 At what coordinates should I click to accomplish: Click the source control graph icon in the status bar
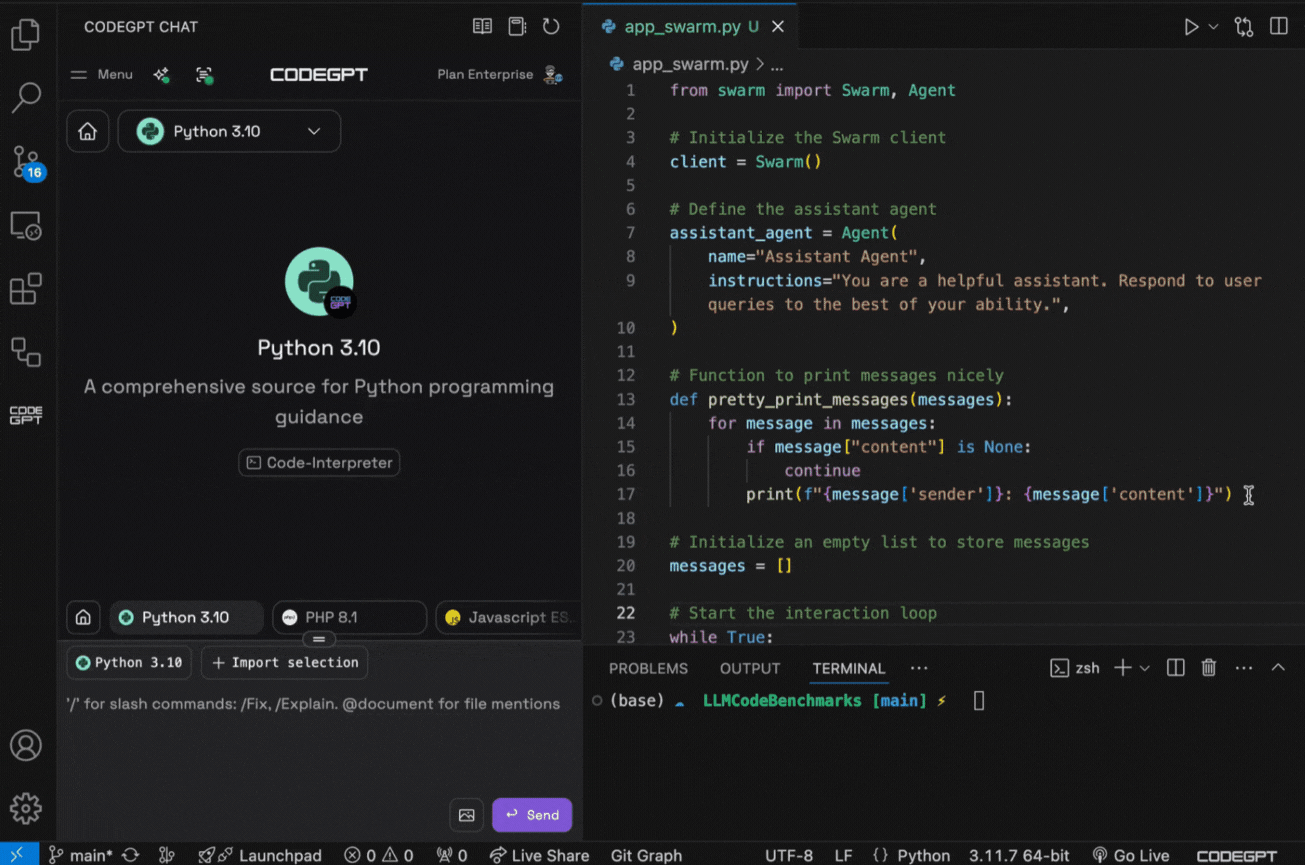tap(167, 855)
